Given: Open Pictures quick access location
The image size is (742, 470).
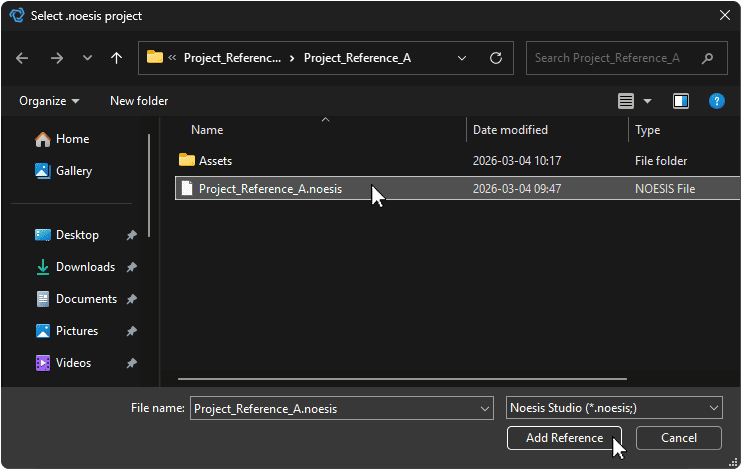Looking at the screenshot, I should (67, 331).
